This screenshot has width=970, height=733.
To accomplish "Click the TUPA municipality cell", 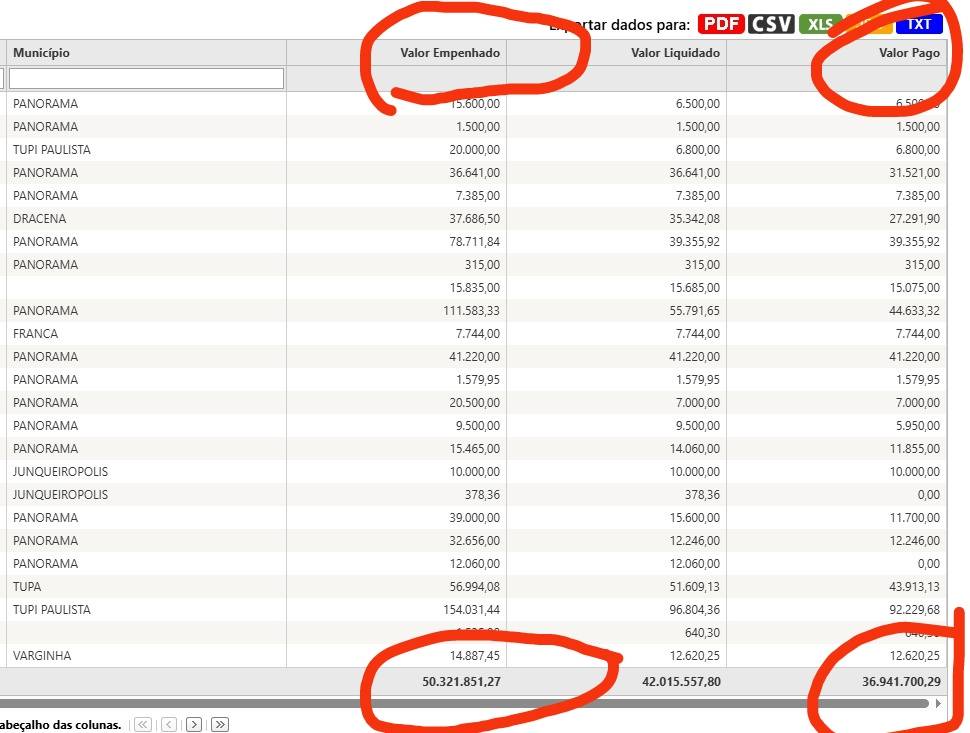I will [x=27, y=587].
